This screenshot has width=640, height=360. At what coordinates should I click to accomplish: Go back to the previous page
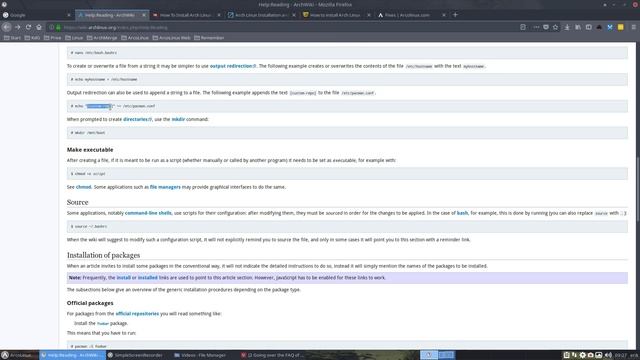point(7,27)
